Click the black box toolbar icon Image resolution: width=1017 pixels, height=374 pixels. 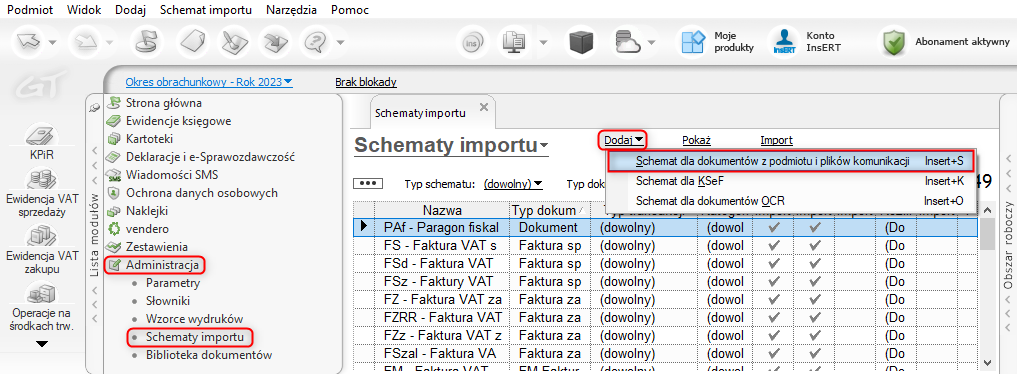point(581,42)
